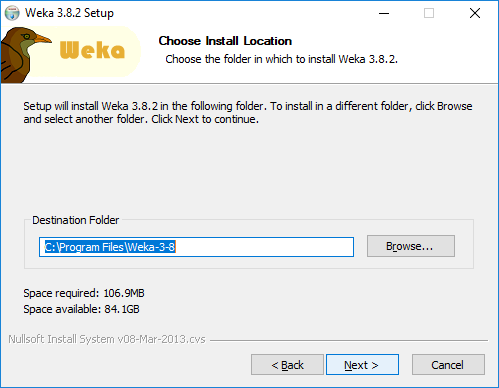This screenshot has width=499, height=388.
Task: Click the Weka setup icon in title bar
Action: click(x=12, y=13)
